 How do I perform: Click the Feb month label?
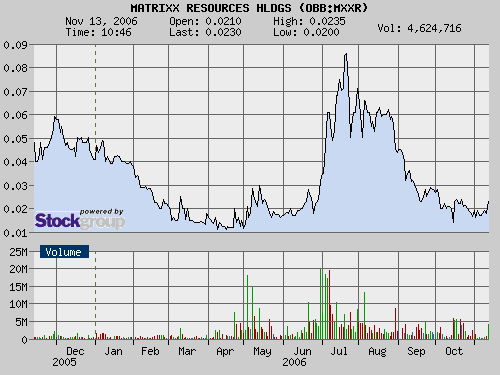tap(150, 351)
